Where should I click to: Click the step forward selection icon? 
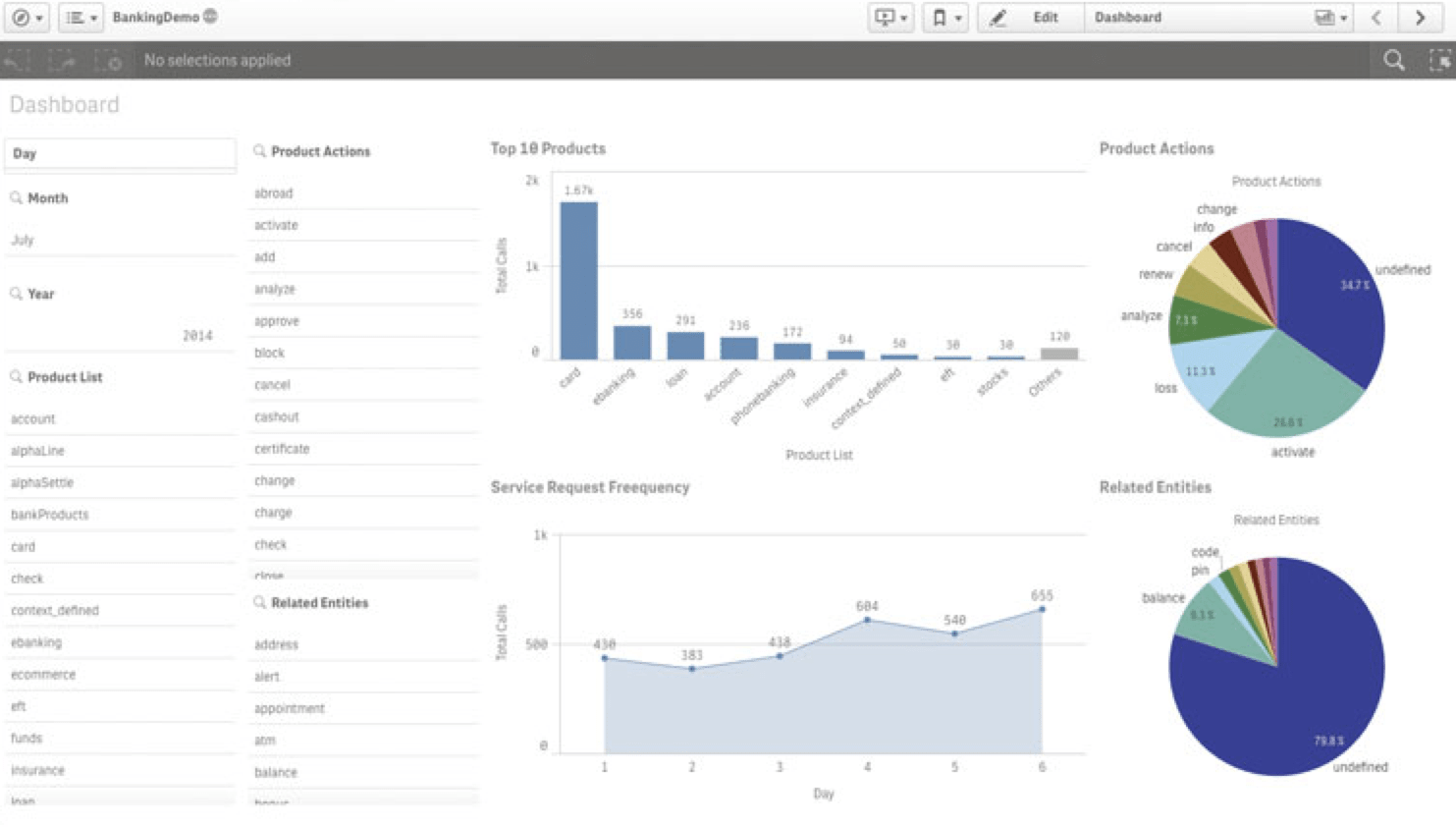(x=63, y=61)
